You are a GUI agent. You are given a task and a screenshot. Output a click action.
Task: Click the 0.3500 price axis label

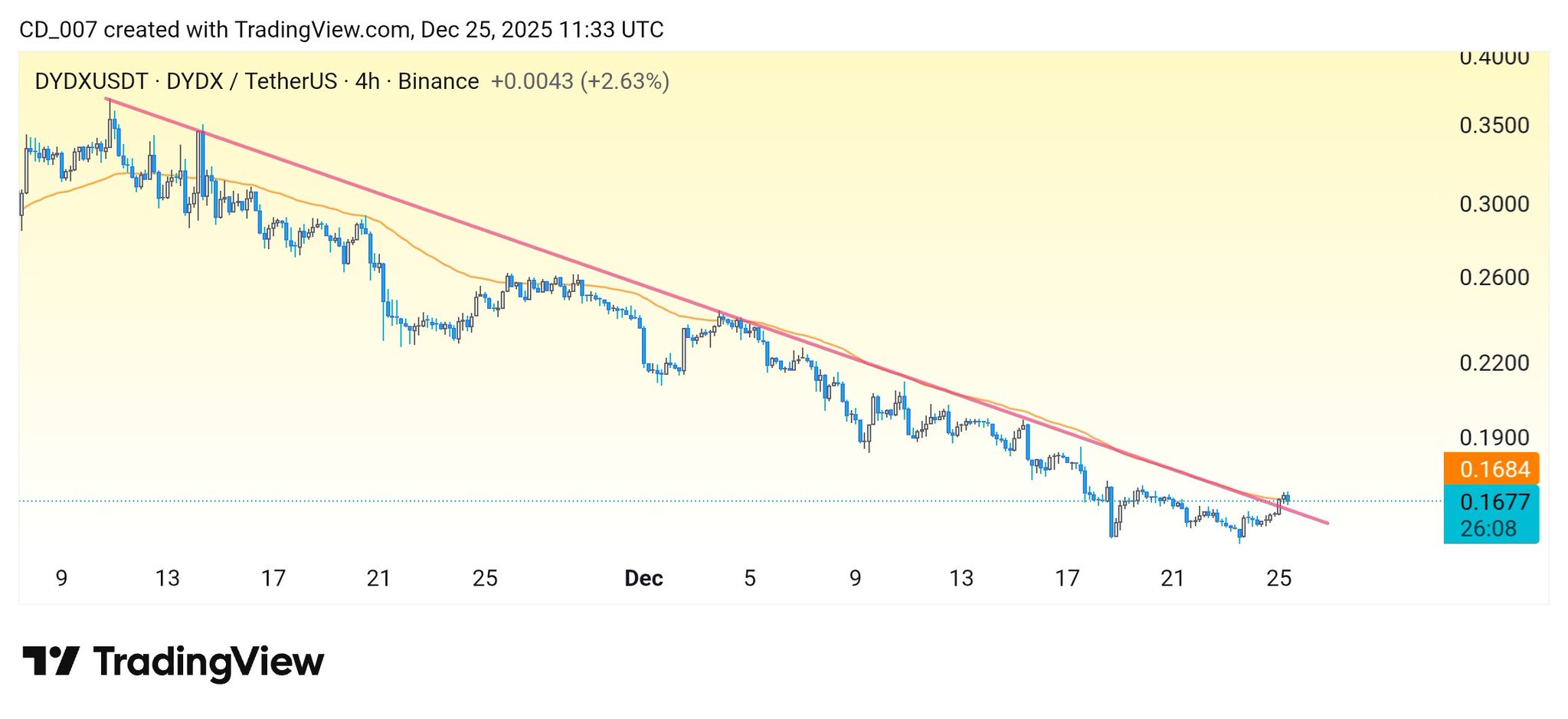click(1494, 125)
